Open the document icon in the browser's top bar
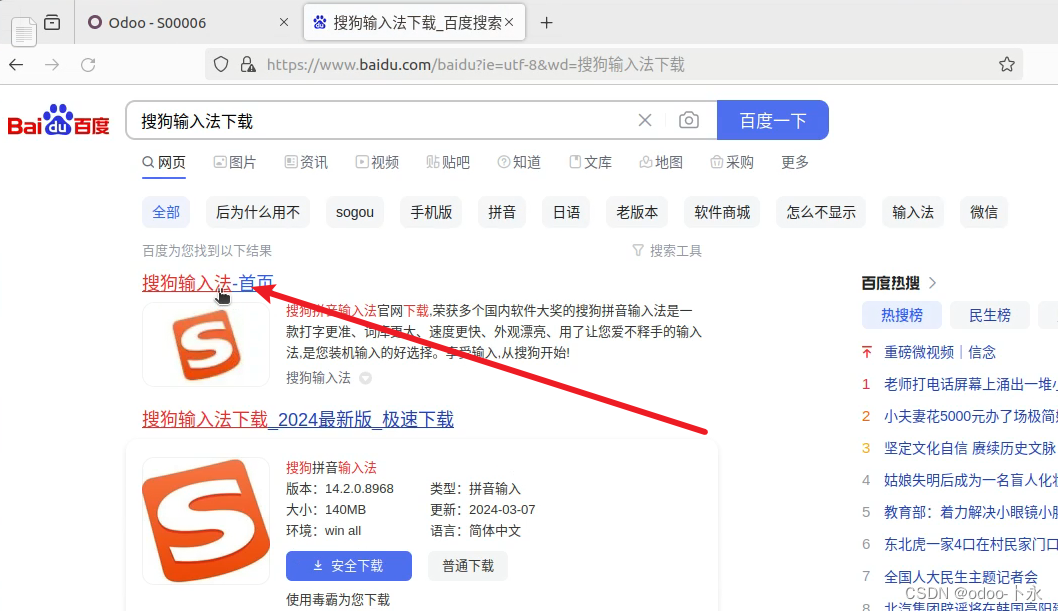This screenshot has height=611, width=1058. click(x=24, y=31)
